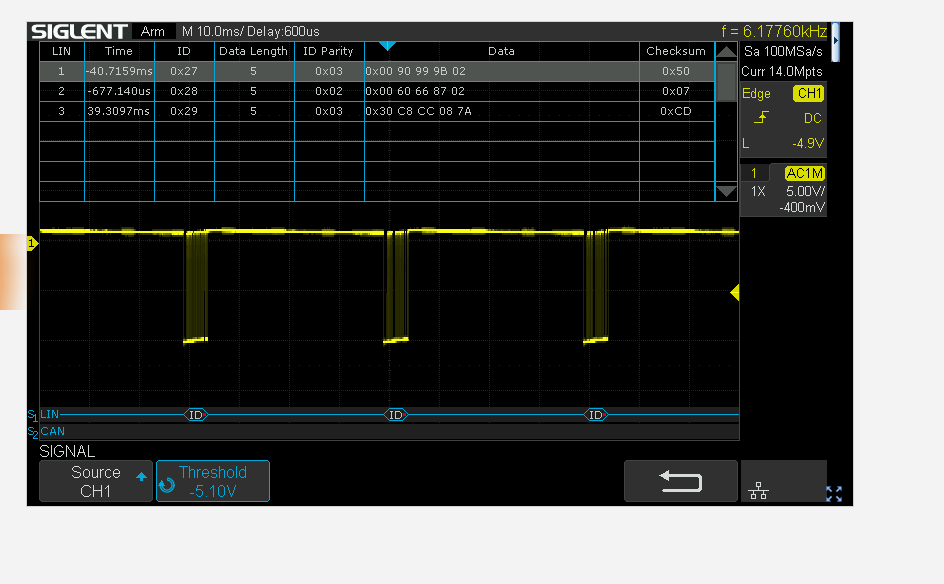Click the Time column header
Viewport: 944px width, 584px height.
click(119, 51)
